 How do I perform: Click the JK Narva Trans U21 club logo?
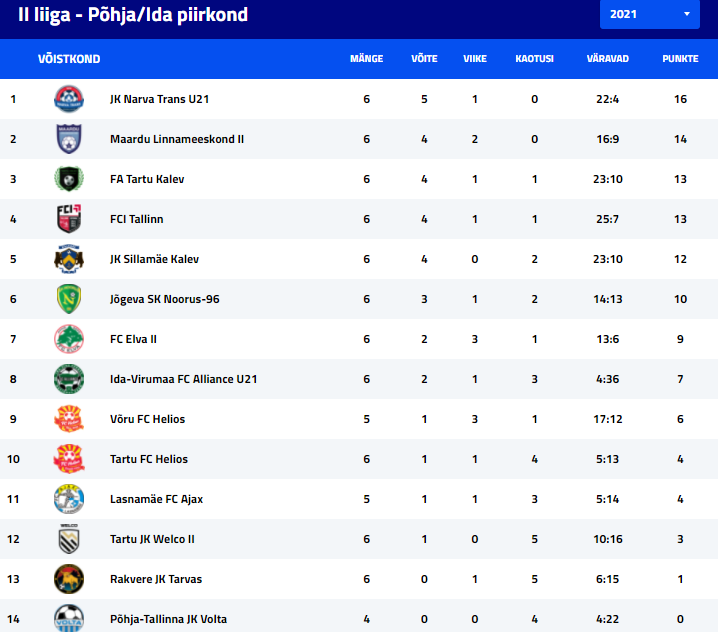(x=69, y=99)
